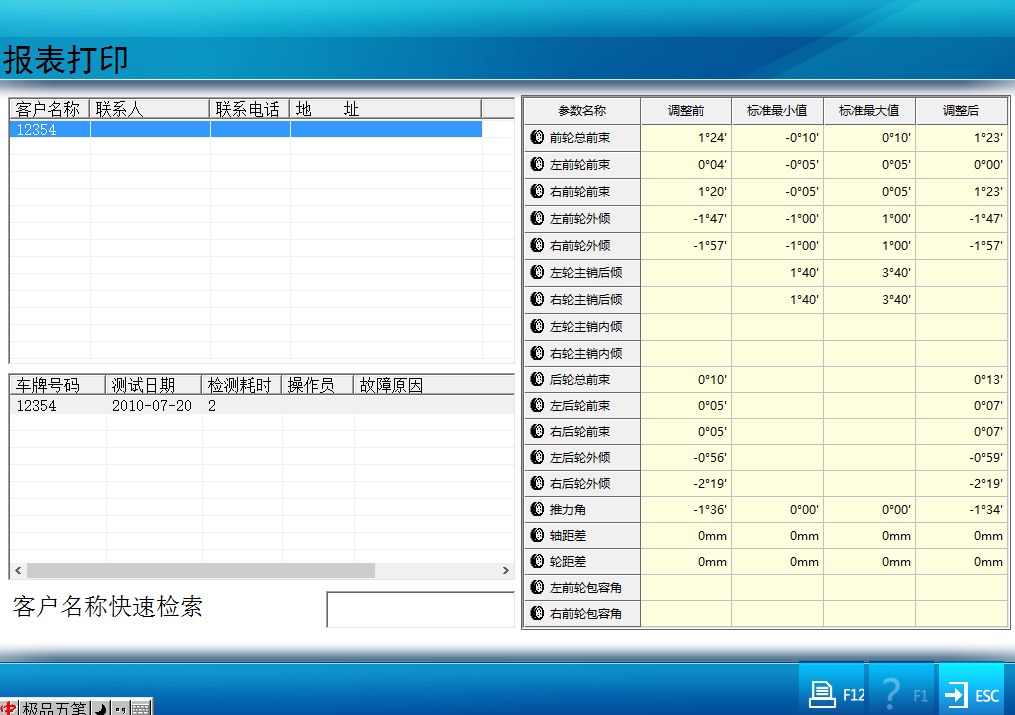Click the 测试日期 column header
Image resolution: width=1015 pixels, height=715 pixels.
coord(152,385)
